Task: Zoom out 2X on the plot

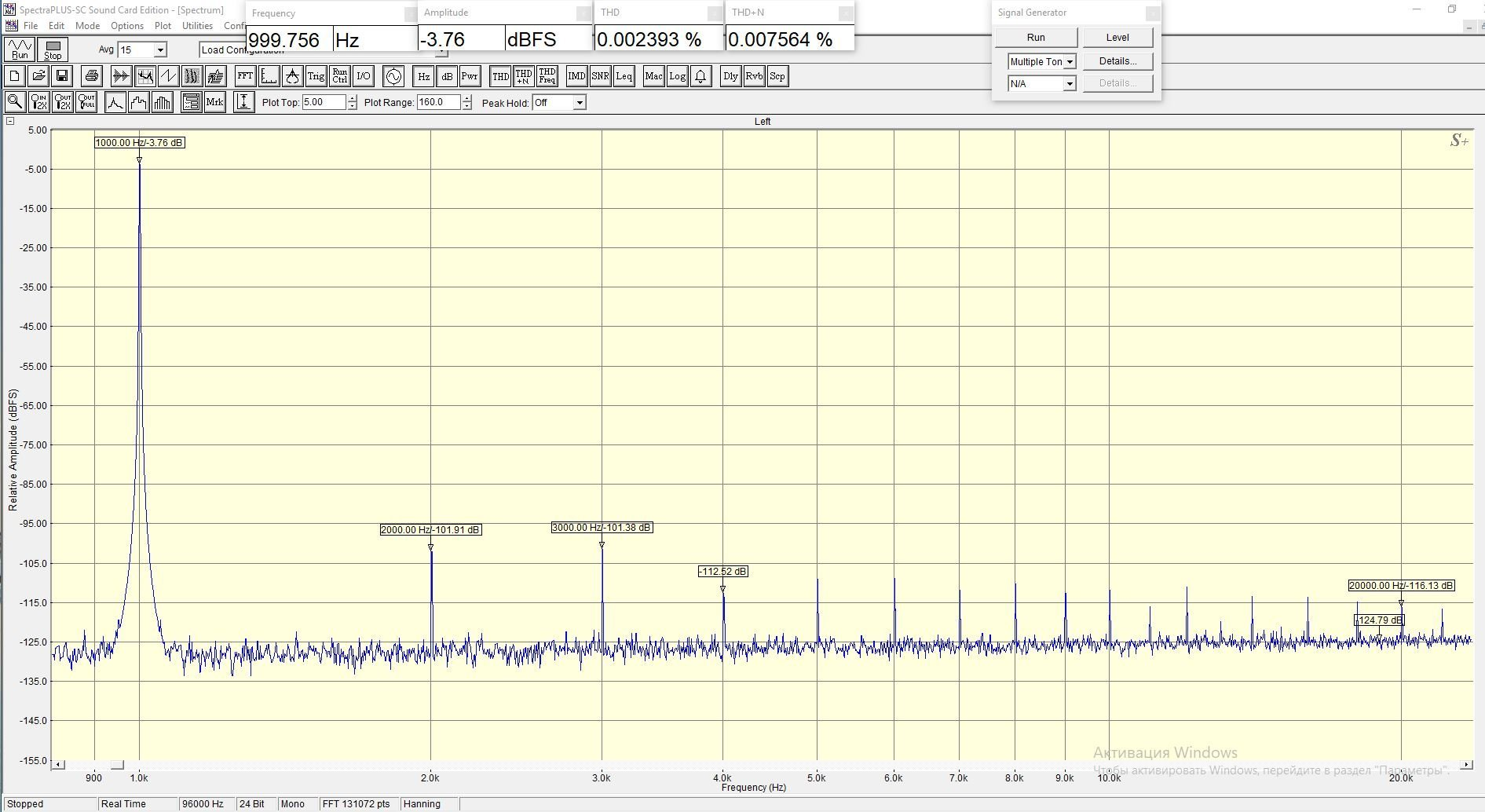Action: (62, 102)
